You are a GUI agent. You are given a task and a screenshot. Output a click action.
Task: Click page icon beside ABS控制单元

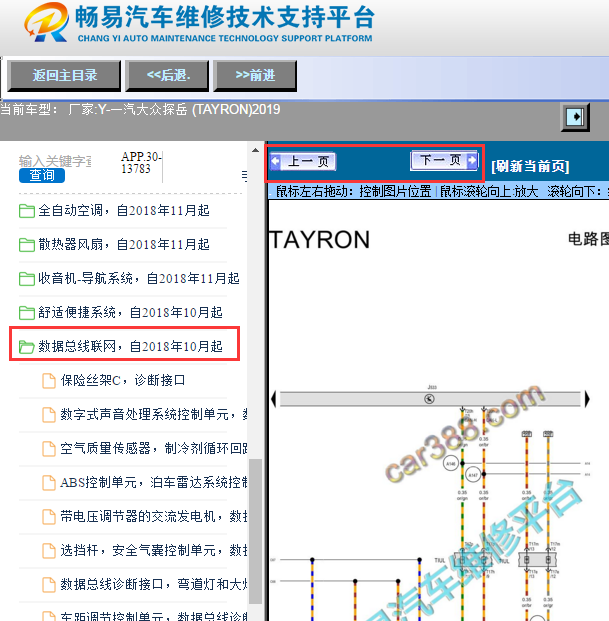click(49, 483)
